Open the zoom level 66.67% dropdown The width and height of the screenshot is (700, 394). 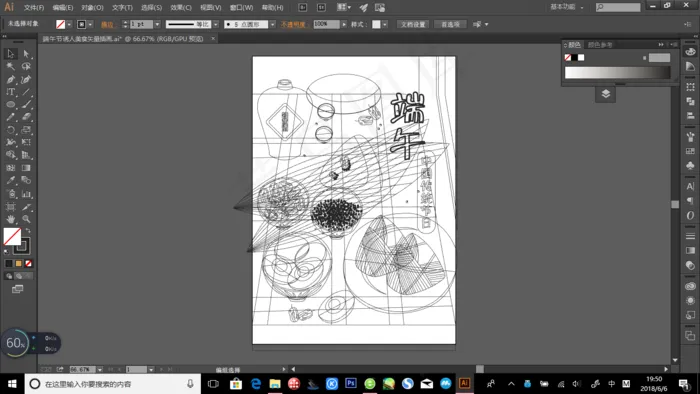(100, 369)
